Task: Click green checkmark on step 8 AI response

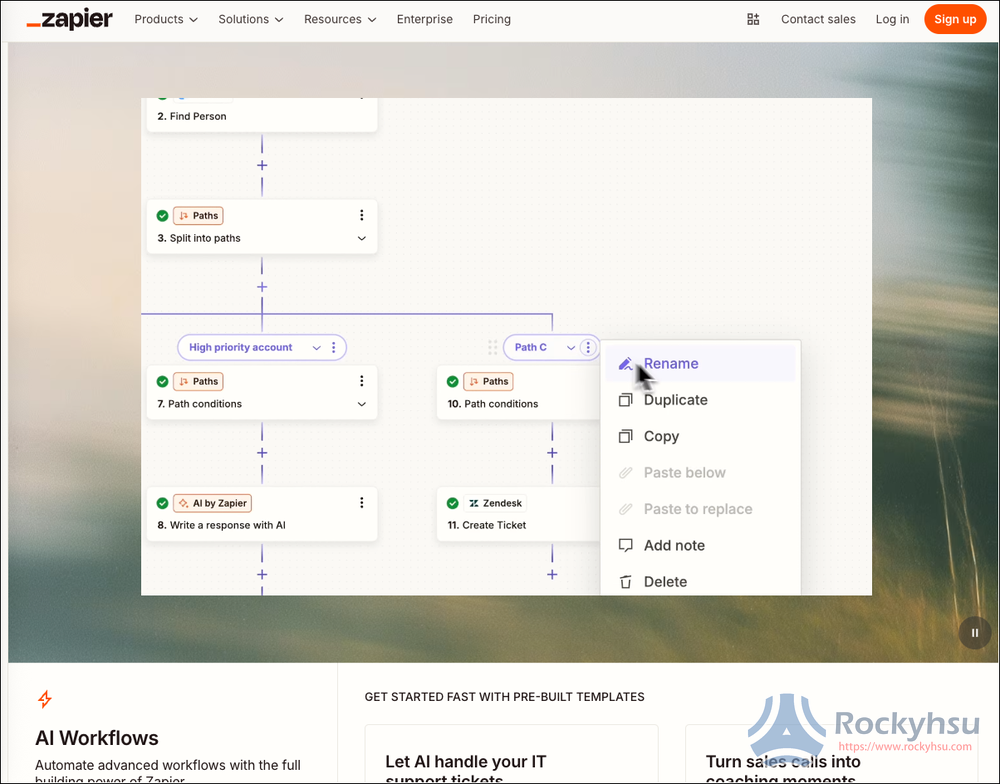Action: point(163,503)
